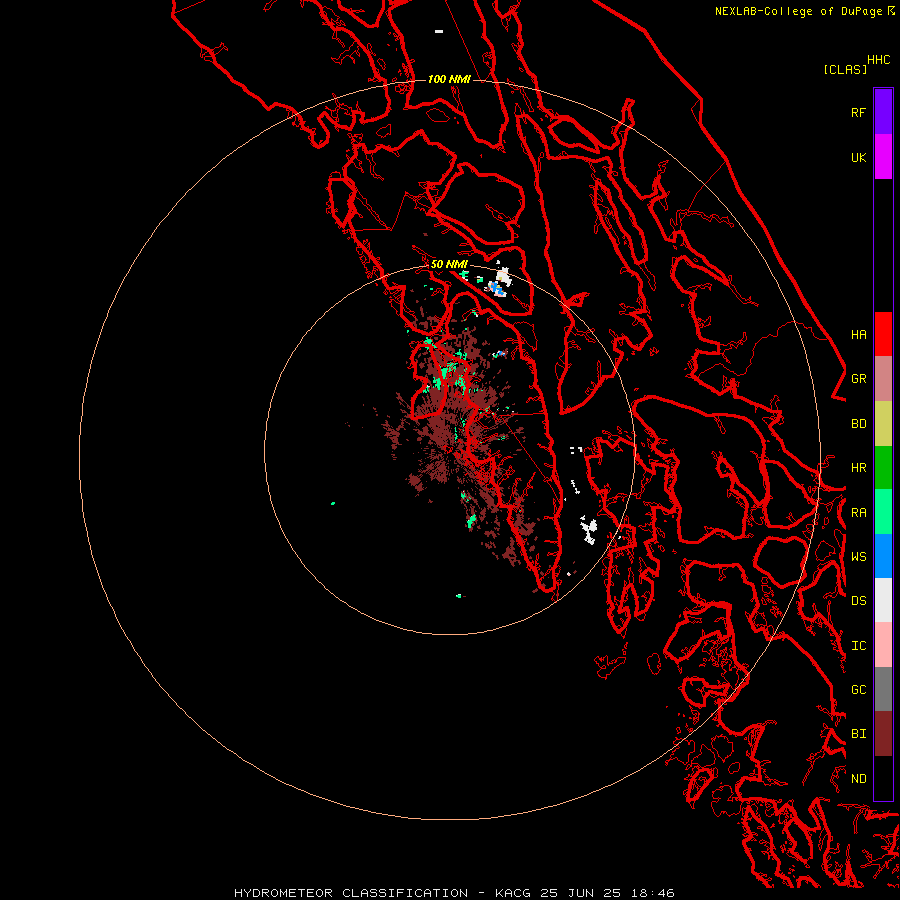Click the 'DS' legend label
900x900 pixels.
click(x=858, y=601)
